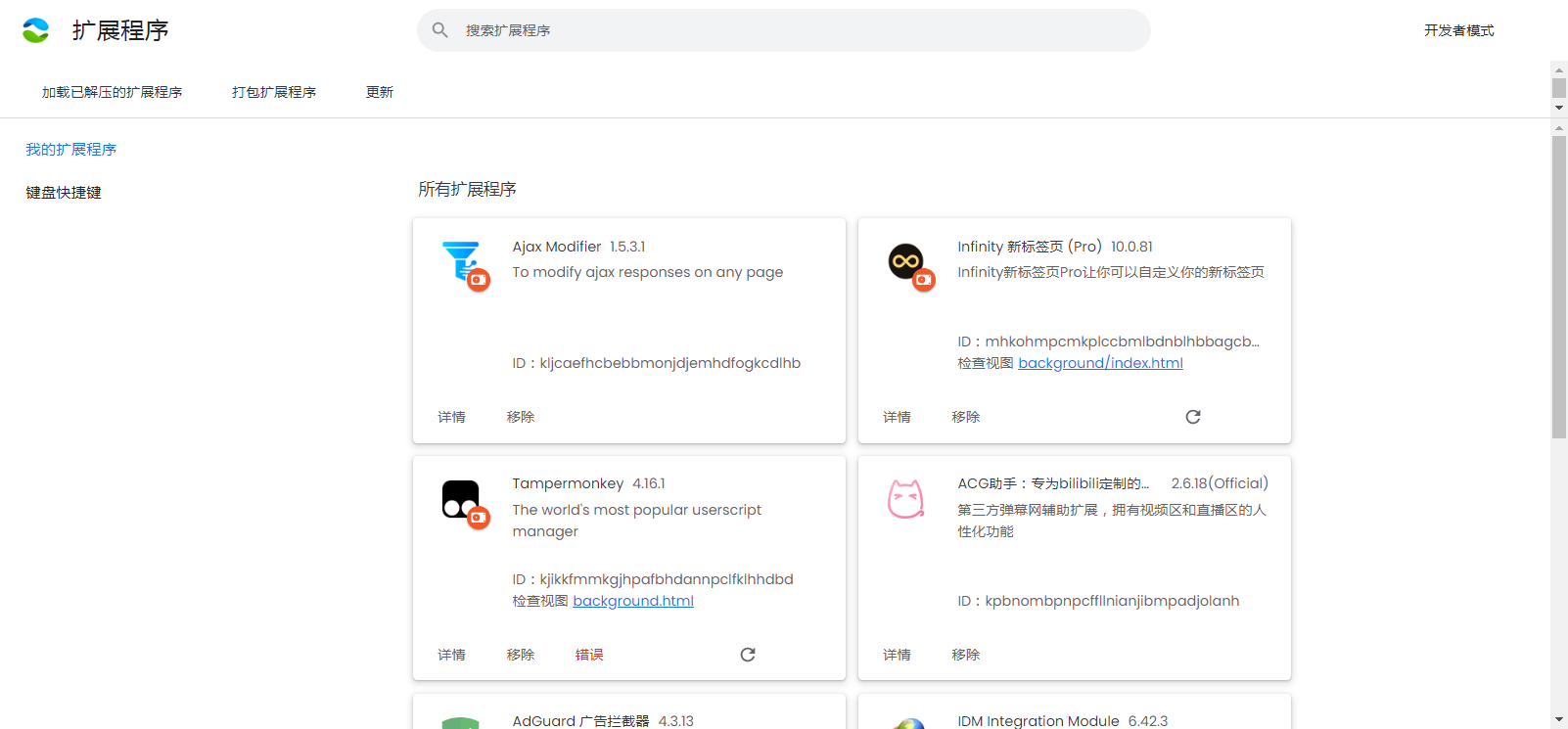
Task: Click the list scrollbar's bottom down arrow
Action: click(x=1559, y=720)
